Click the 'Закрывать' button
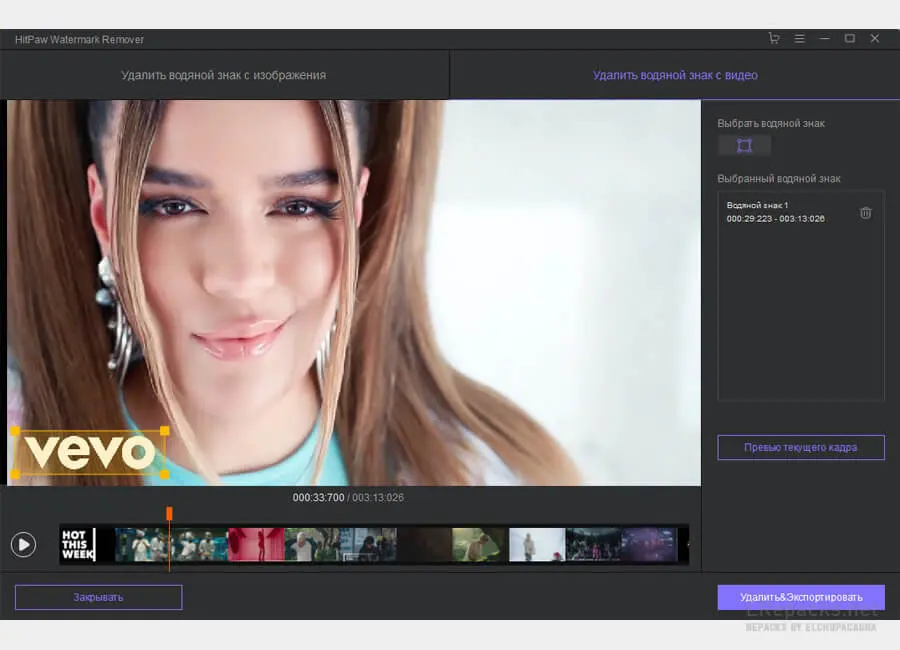Screen dimensions: 900x650 pyautogui.click(x=98, y=597)
